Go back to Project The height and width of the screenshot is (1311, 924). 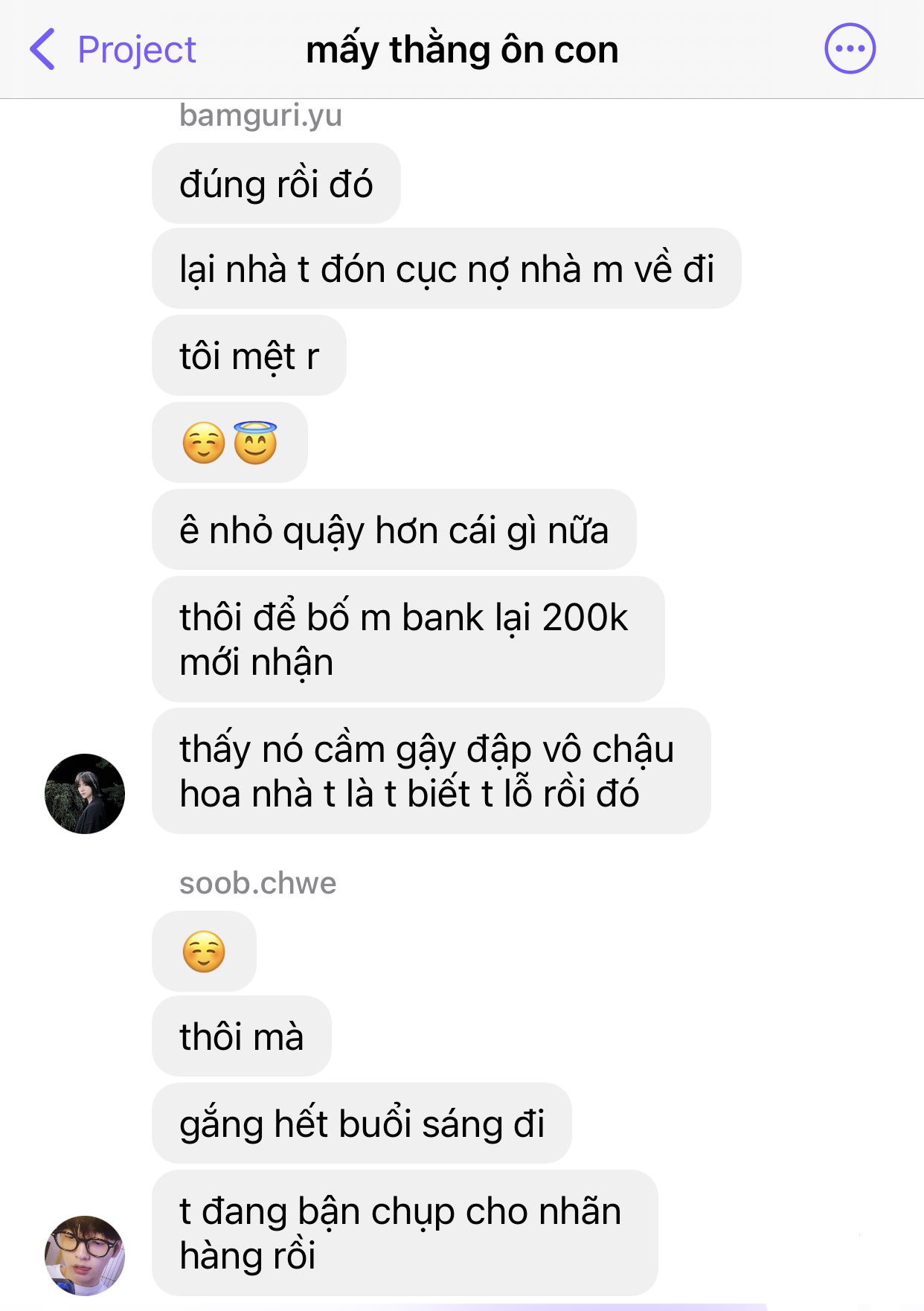(112, 50)
